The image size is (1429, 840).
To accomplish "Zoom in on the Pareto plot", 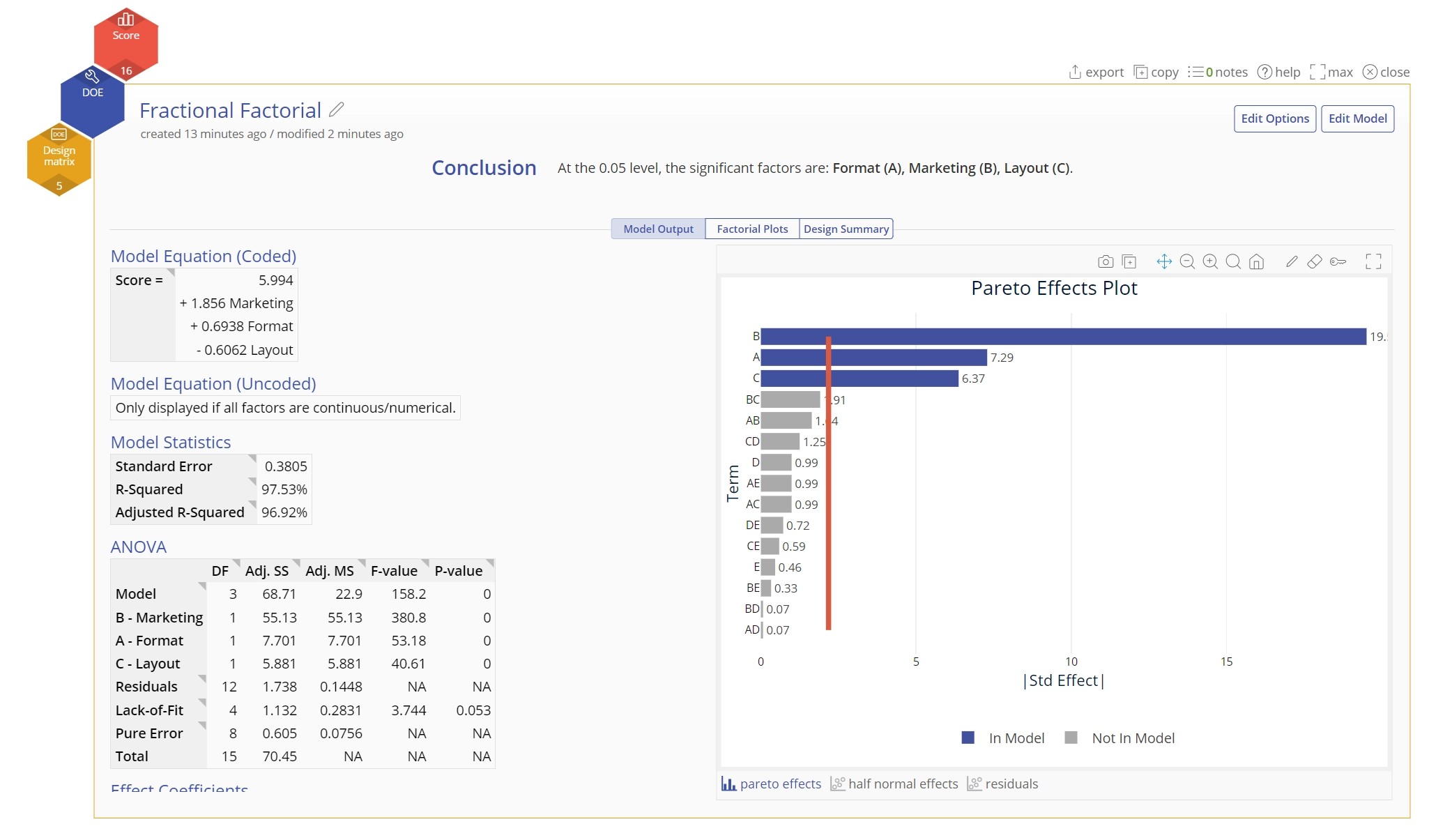I will click(1211, 261).
